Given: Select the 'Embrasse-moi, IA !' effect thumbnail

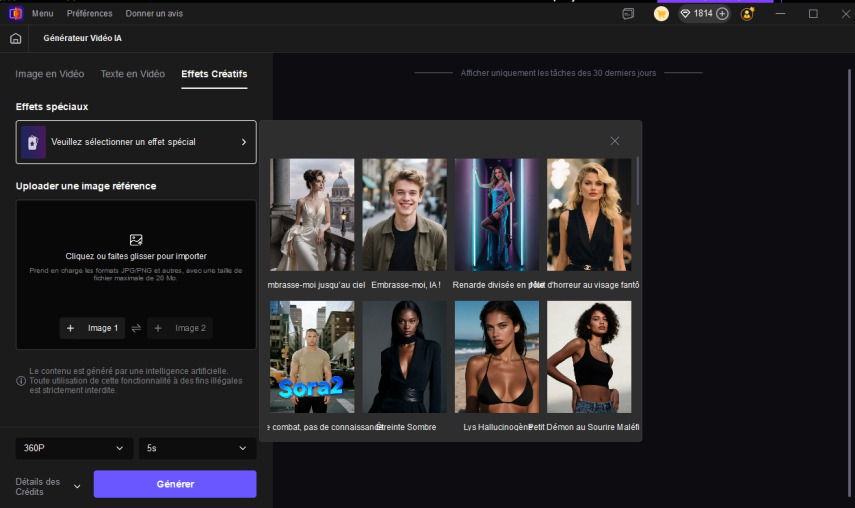Looking at the screenshot, I should point(404,215).
